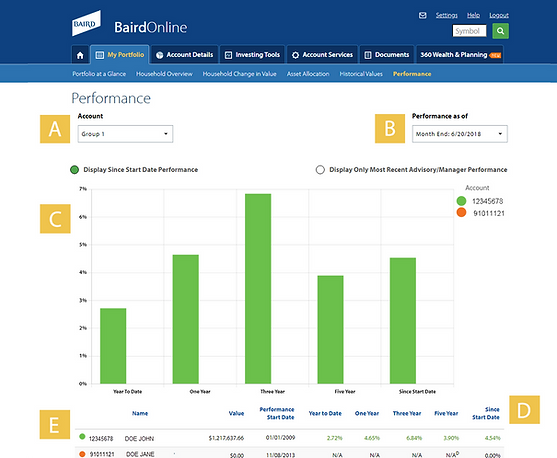The height and width of the screenshot is (458, 557).
Task: Open the Account Services tab
Action: coord(322,55)
